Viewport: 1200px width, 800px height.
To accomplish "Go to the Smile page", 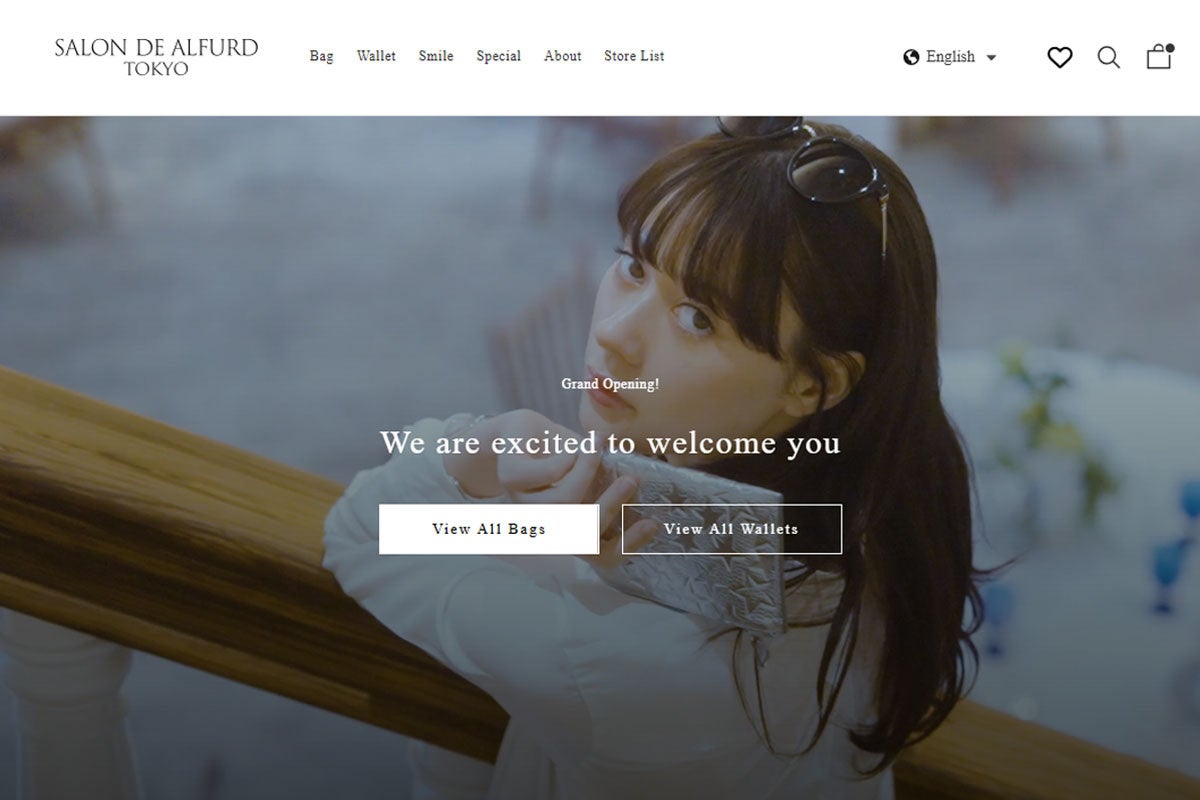I will [x=436, y=56].
